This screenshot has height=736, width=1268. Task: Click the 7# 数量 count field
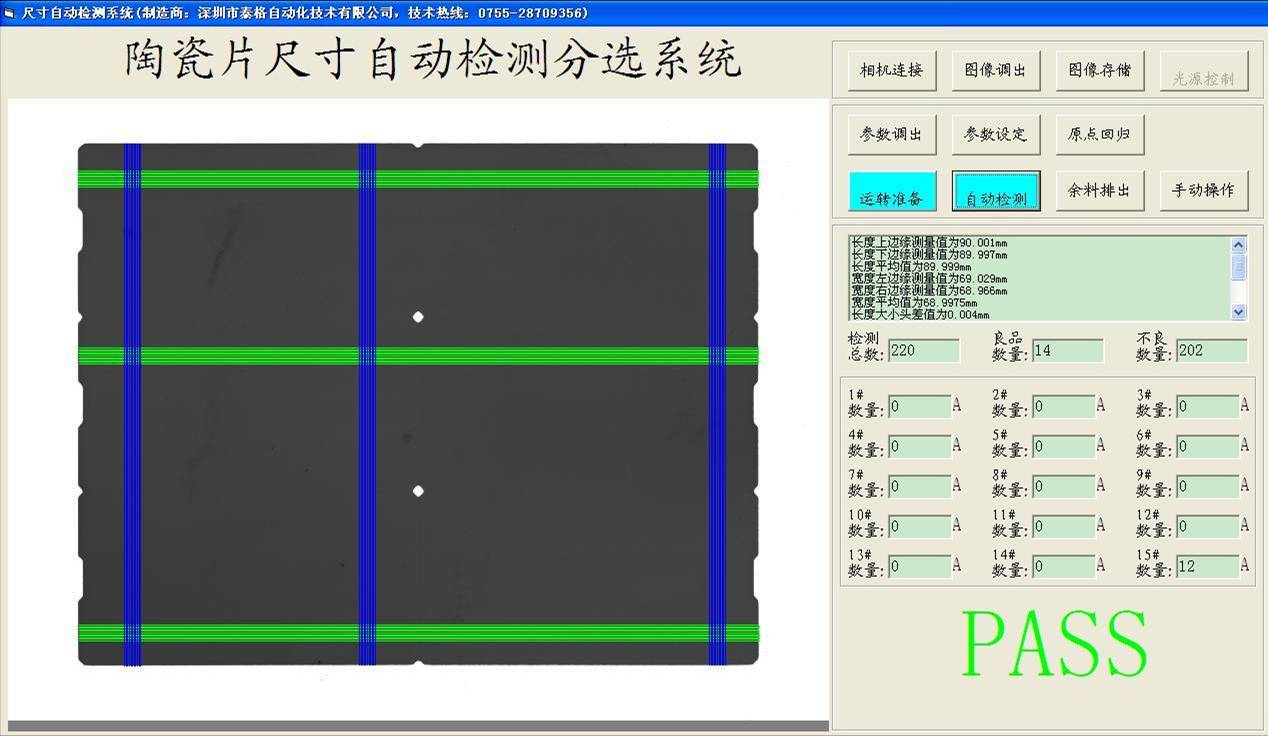(919, 487)
